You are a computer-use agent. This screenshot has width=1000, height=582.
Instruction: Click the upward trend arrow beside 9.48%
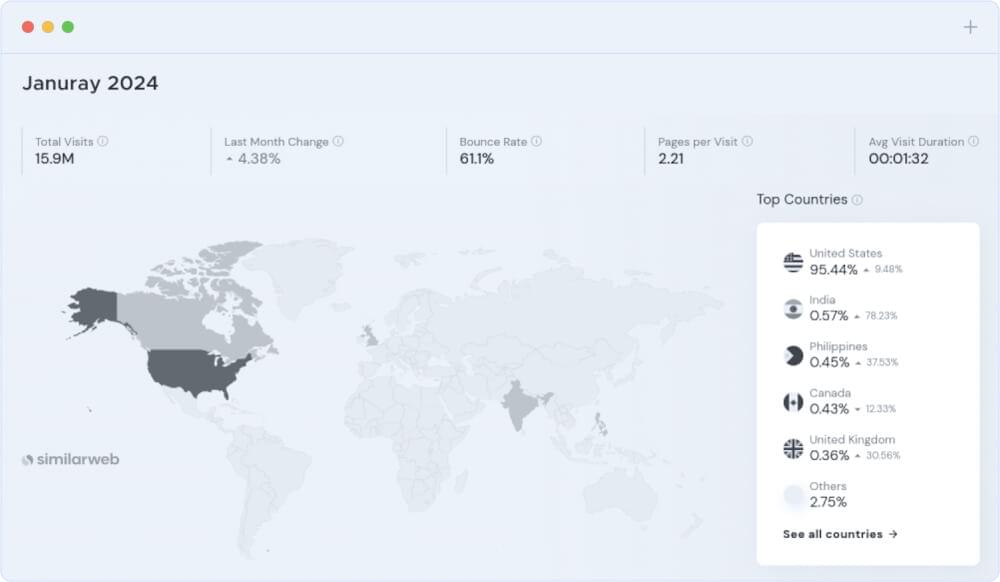[x=866, y=269]
